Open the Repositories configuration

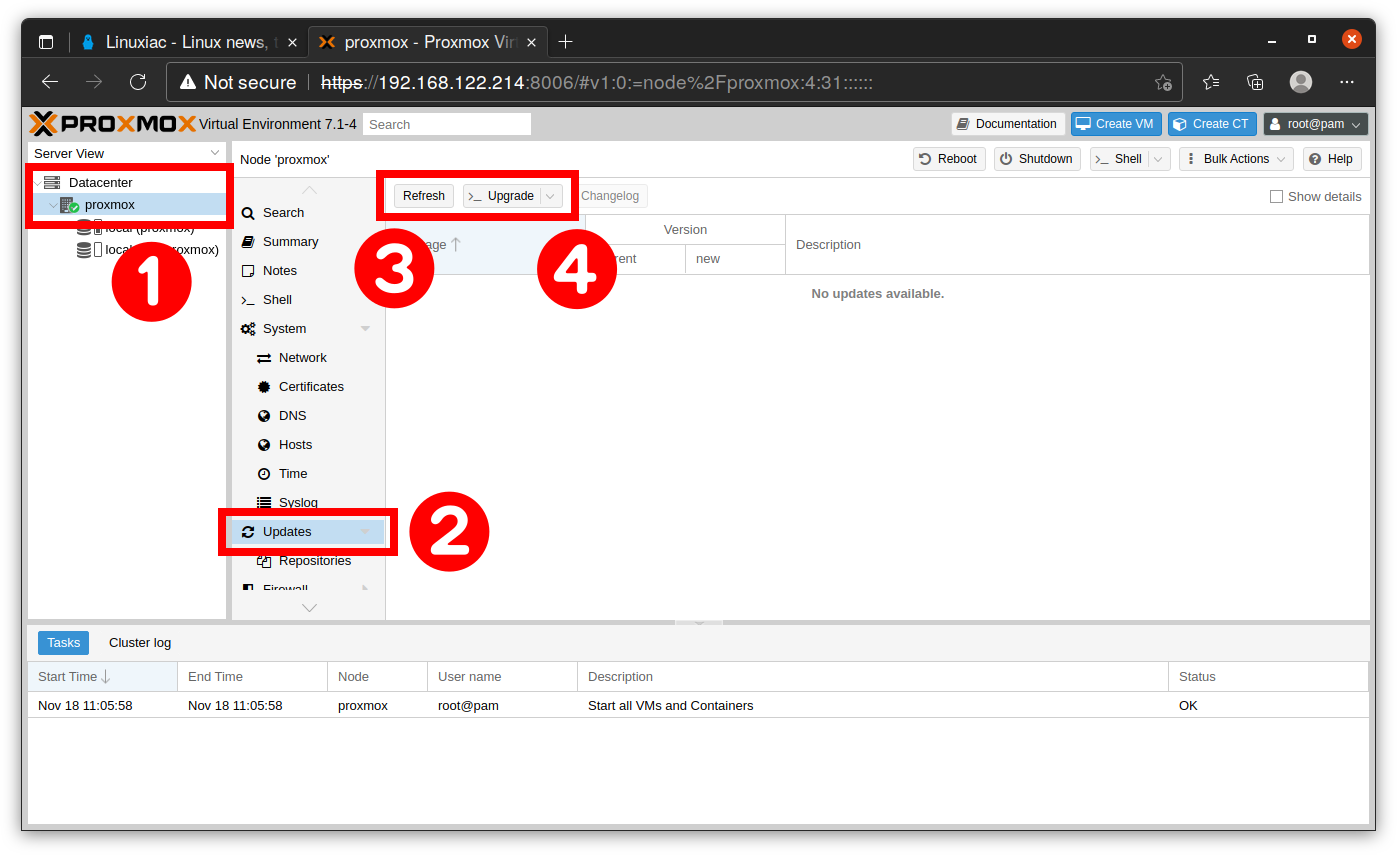(317, 560)
